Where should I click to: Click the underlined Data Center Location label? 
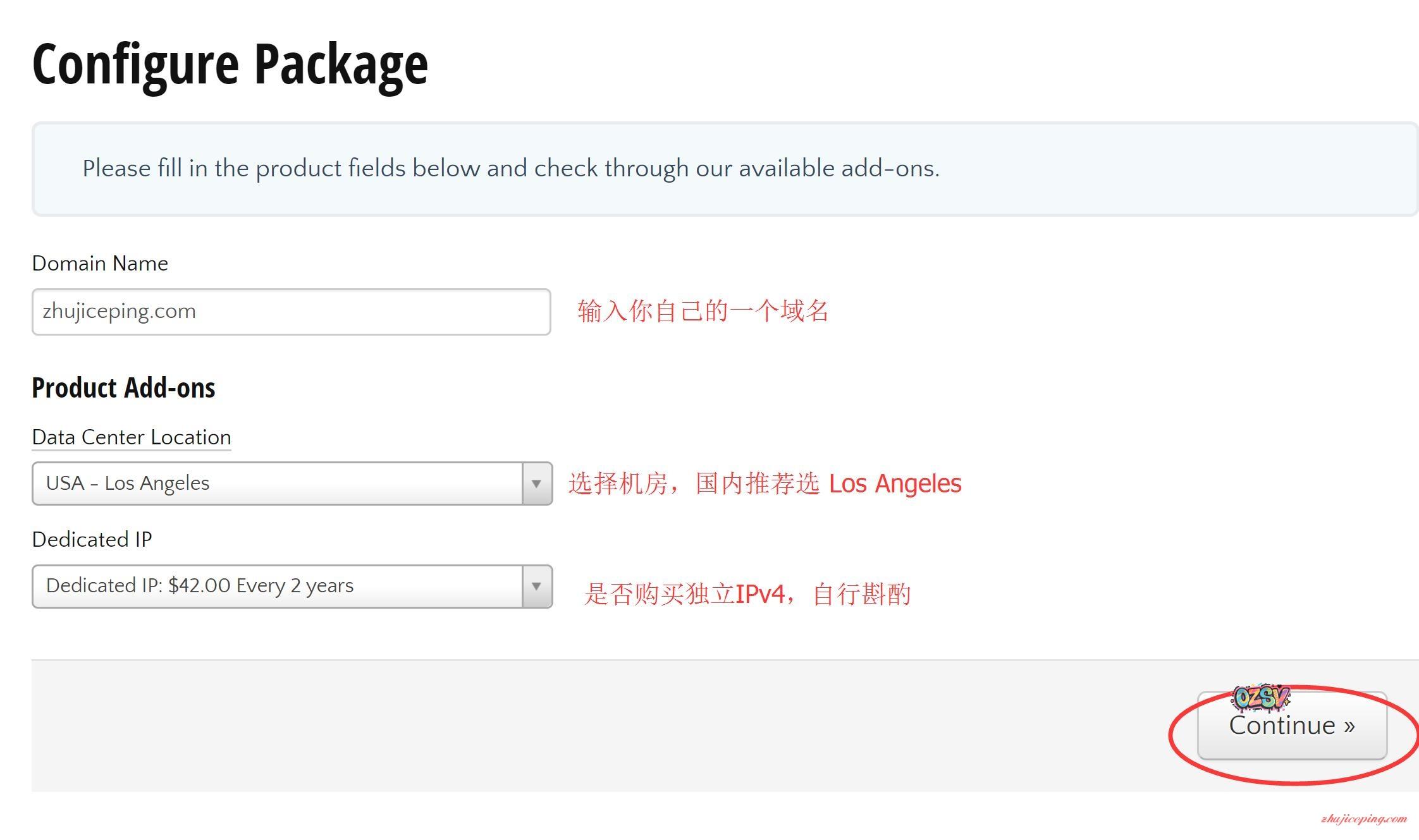(132, 437)
